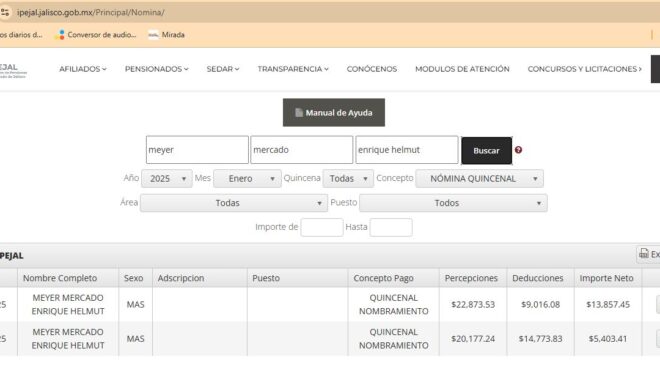Click the Puesto column header in table
Image resolution: width=660 pixels, height=365 pixels.
point(297,278)
